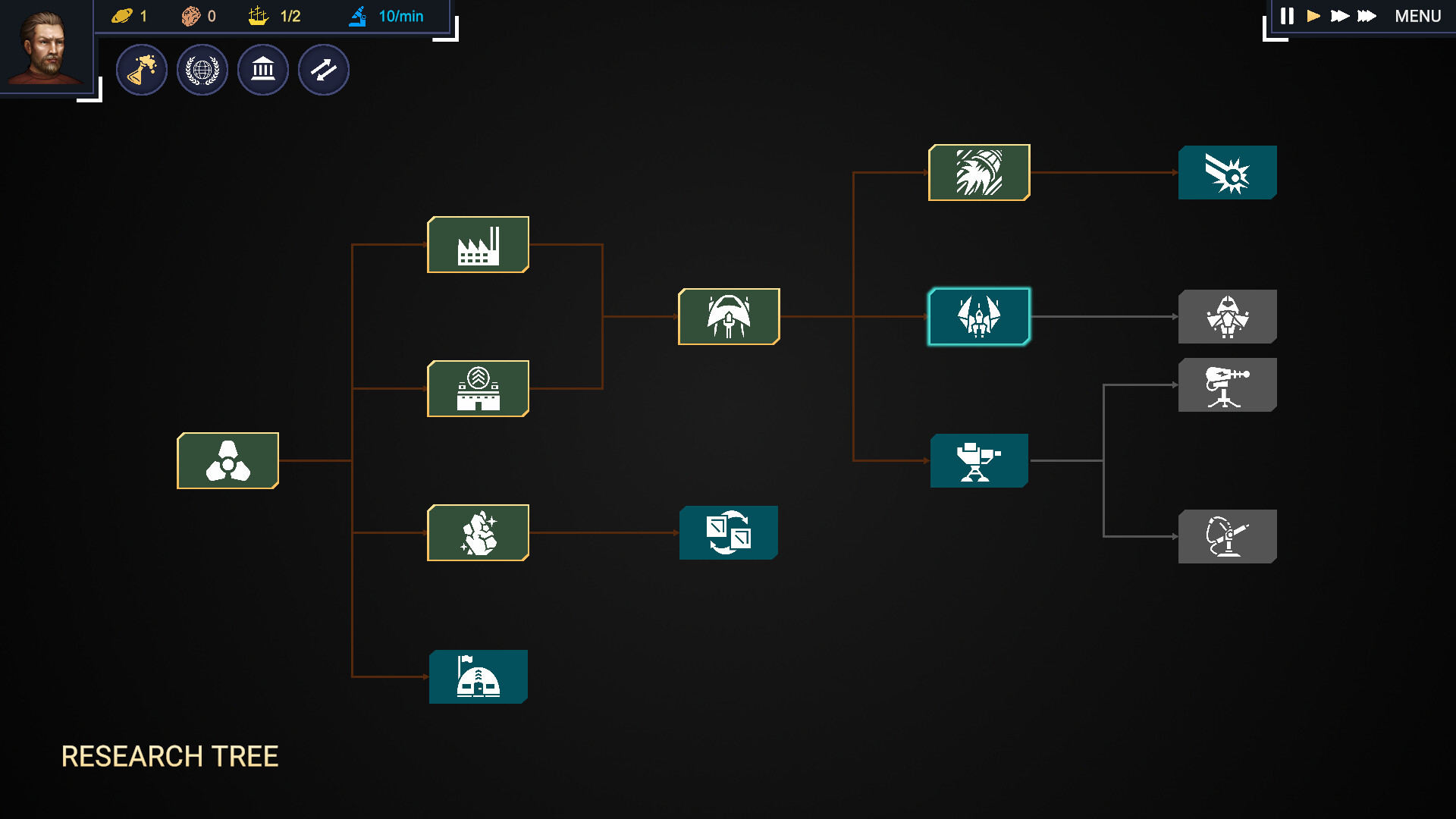Choose the crystal mining technology
1456x819 pixels.
pyautogui.click(x=477, y=532)
